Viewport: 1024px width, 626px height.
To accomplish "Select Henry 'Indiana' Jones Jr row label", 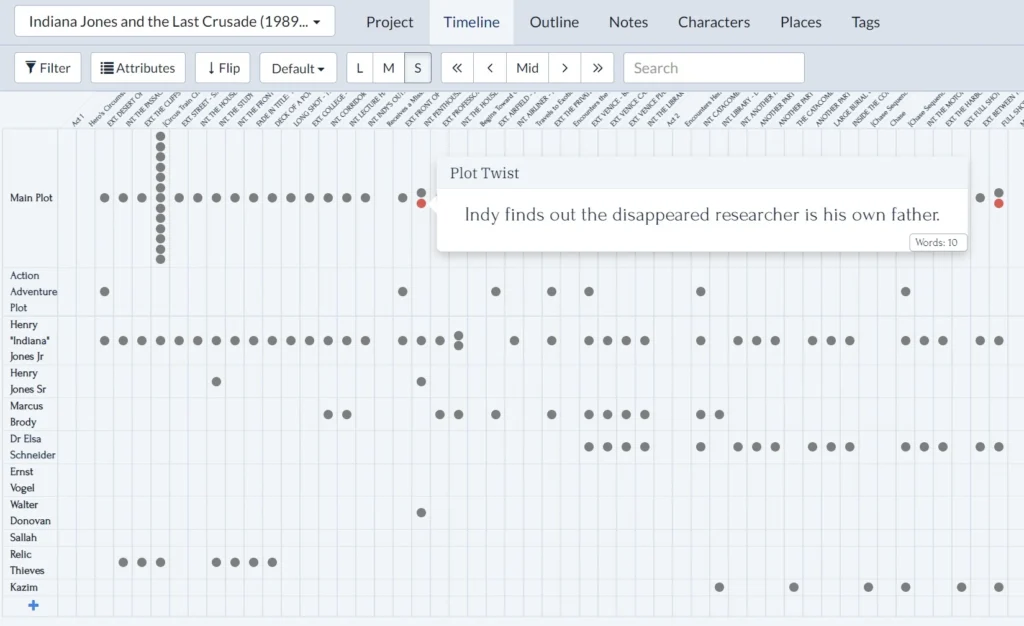I will [x=29, y=340].
